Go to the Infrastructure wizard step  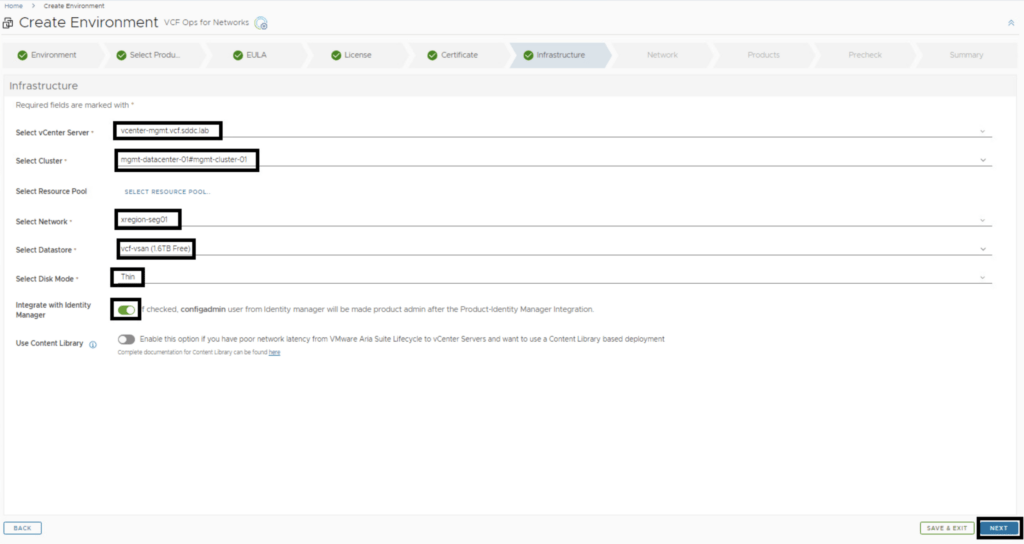(560, 55)
